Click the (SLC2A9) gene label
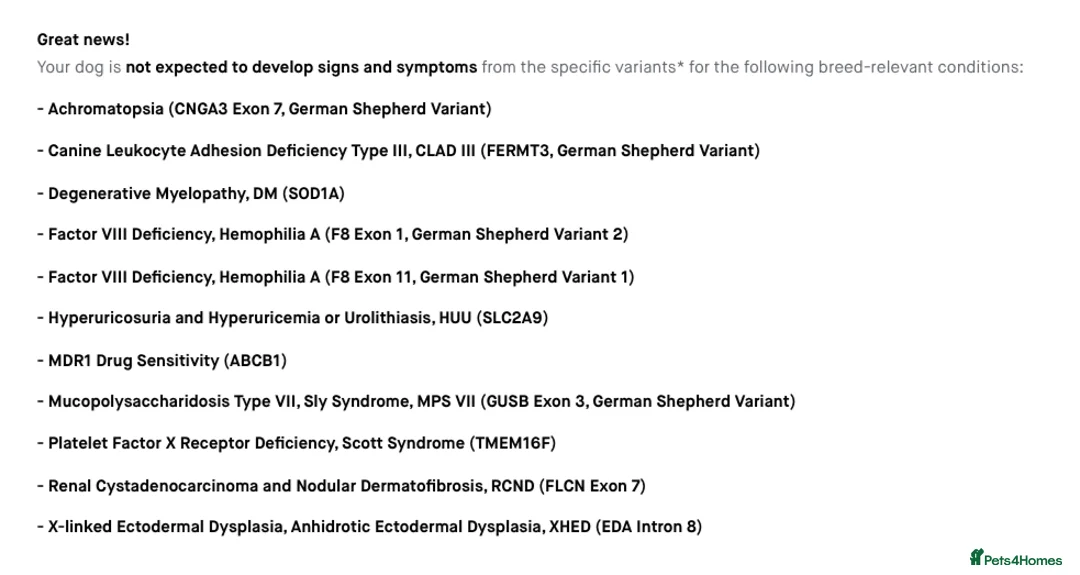1080x575 pixels. point(513,318)
